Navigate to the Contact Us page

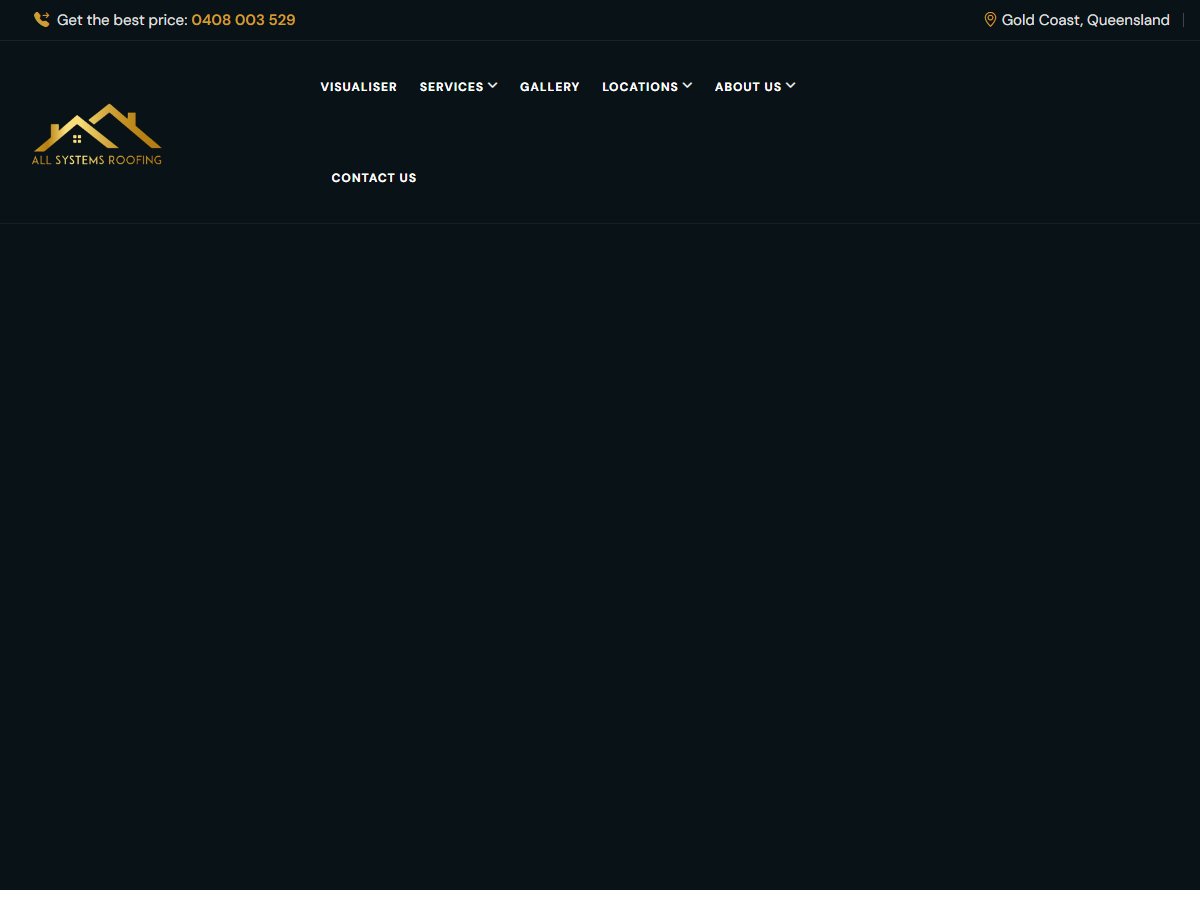[374, 178]
